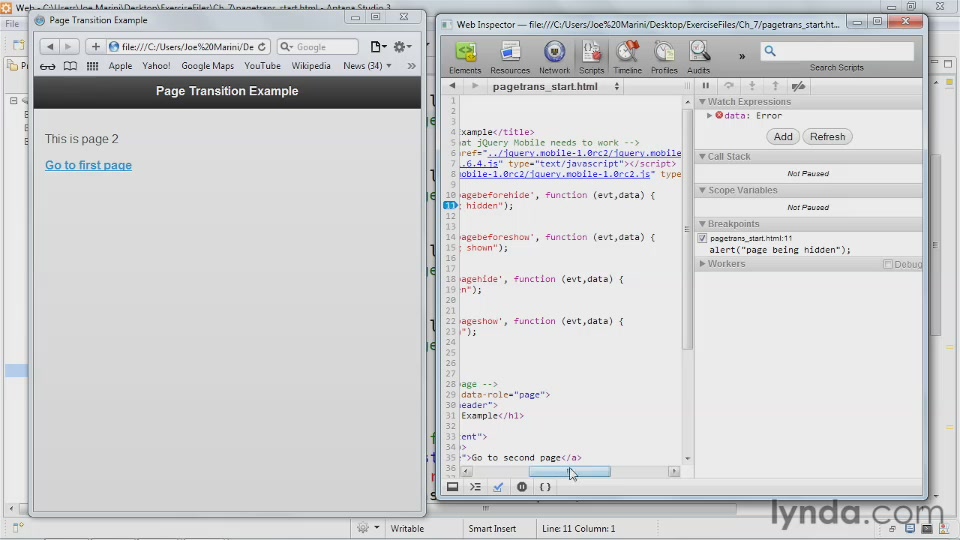
Task: Open the Safari settings gear menu
Action: pyautogui.click(x=402, y=47)
